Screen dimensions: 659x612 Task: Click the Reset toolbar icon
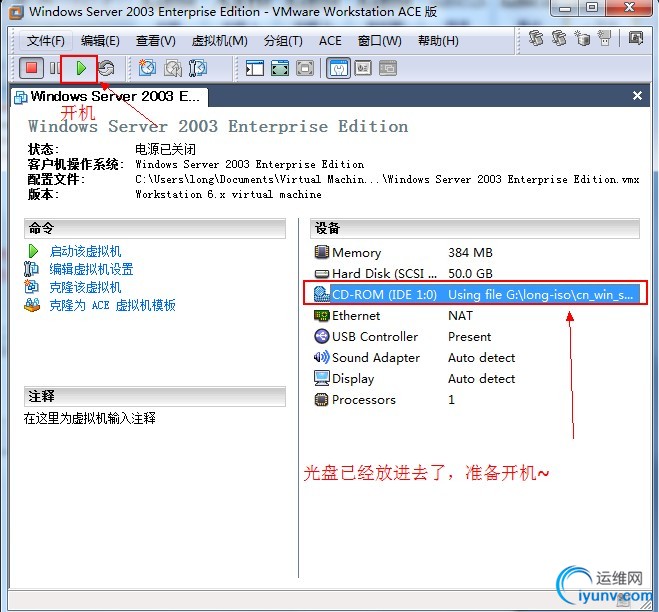(x=107, y=68)
